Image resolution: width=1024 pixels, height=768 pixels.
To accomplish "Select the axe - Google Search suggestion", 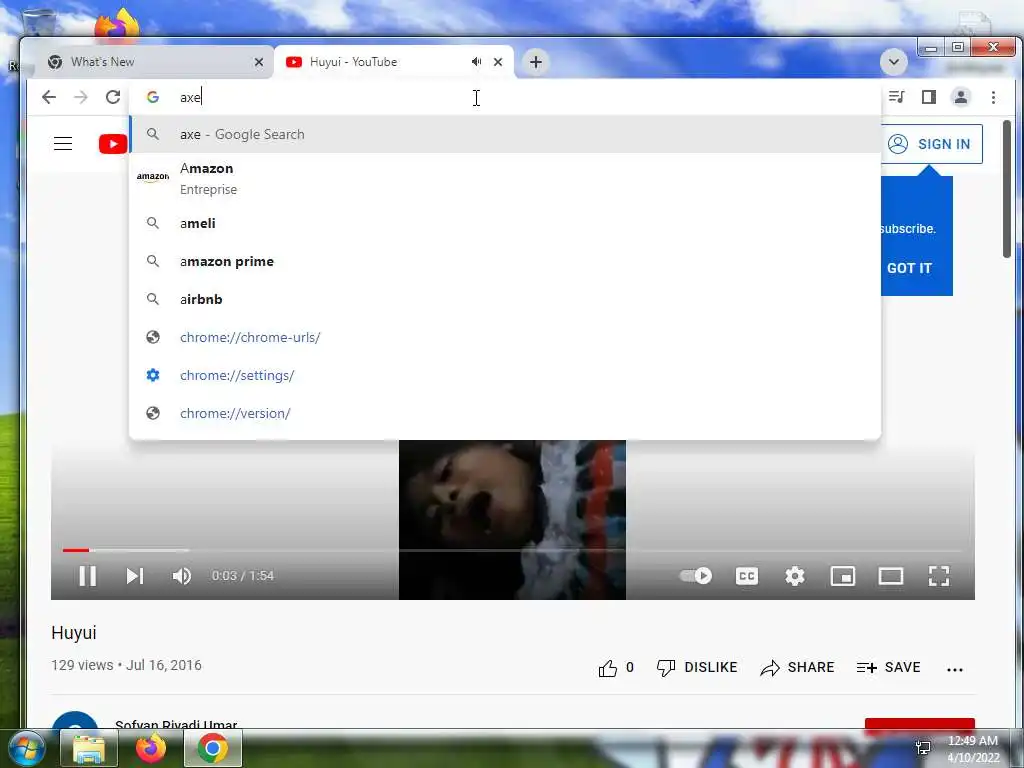I will (x=505, y=135).
